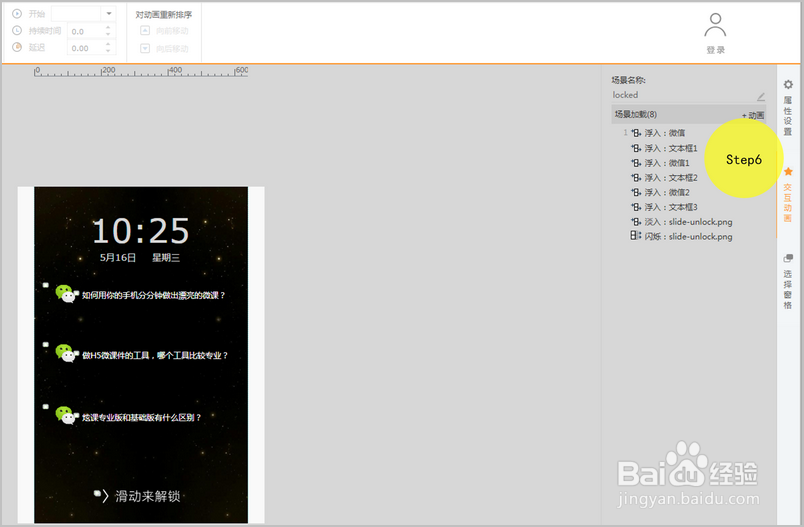Viewport: 804px width, 527px height.
Task: Select text 如何用你的手机分分钟做出漂亮的微课？
Action: click(x=154, y=295)
